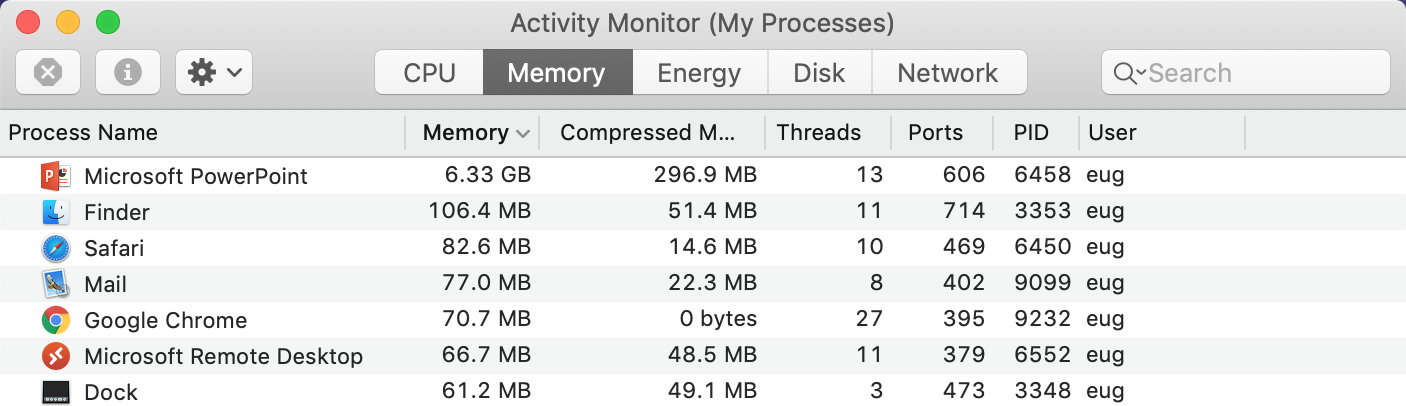Image resolution: width=1406 pixels, height=406 pixels.
Task: Click the Google Chrome icon
Action: click(x=55, y=320)
